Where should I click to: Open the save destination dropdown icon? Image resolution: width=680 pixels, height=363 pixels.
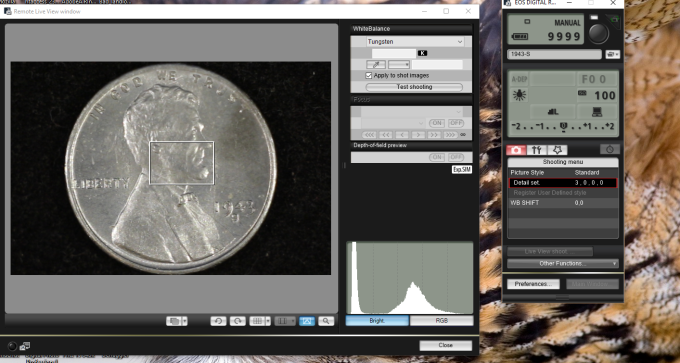tap(613, 55)
